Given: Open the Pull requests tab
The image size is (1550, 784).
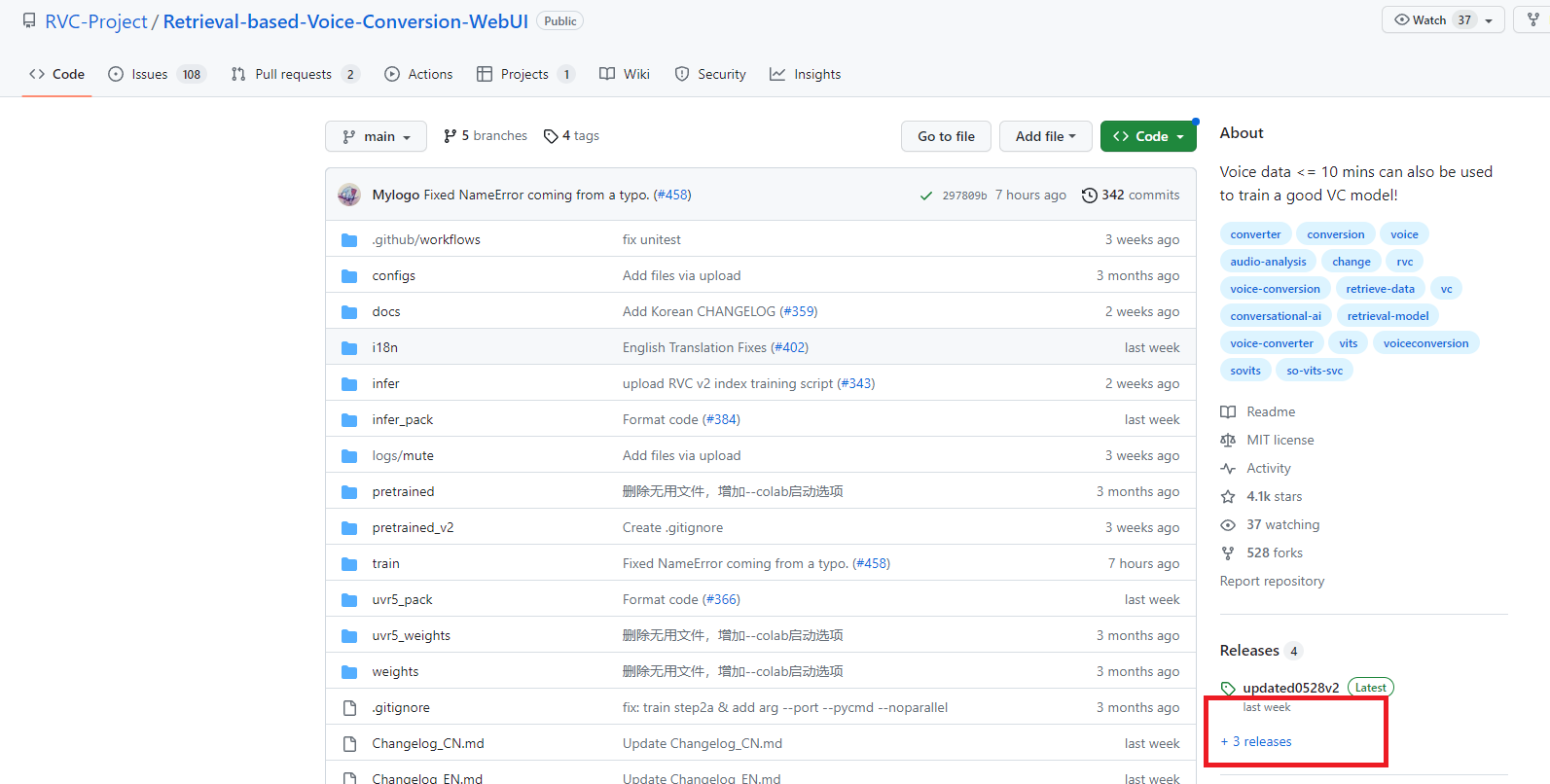Looking at the screenshot, I should tap(296, 74).
